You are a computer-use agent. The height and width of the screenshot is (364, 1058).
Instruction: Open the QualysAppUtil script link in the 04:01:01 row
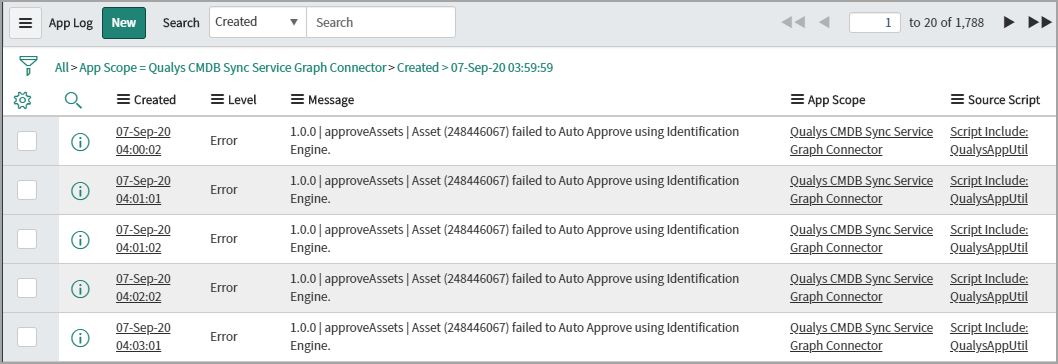(x=989, y=190)
